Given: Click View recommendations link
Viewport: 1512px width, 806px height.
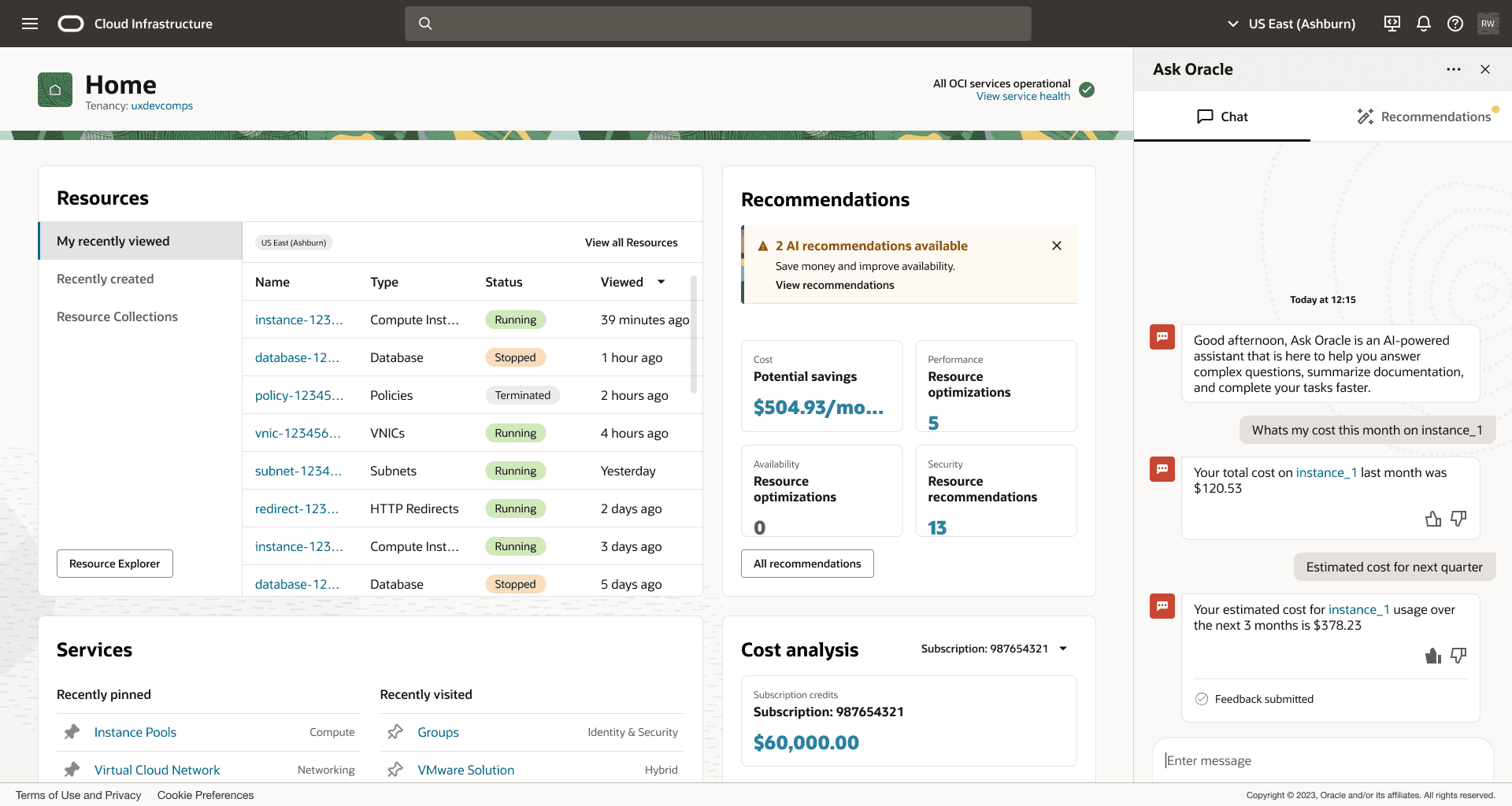Looking at the screenshot, I should (x=835, y=285).
